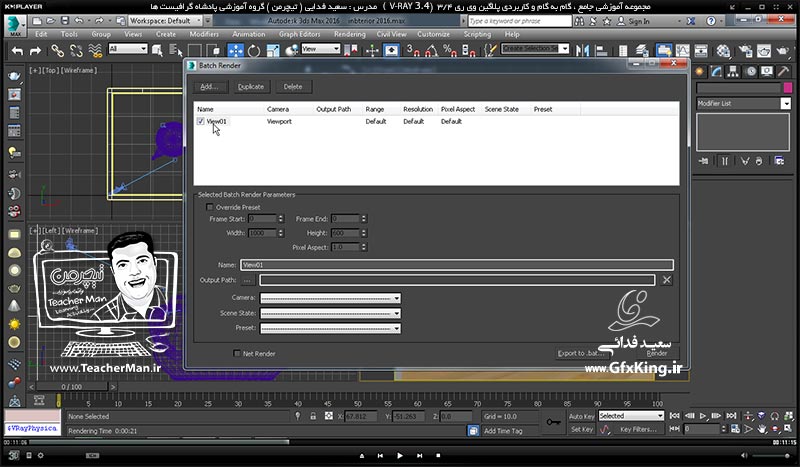
Task: Open Select by Name tool
Action: 176,51
